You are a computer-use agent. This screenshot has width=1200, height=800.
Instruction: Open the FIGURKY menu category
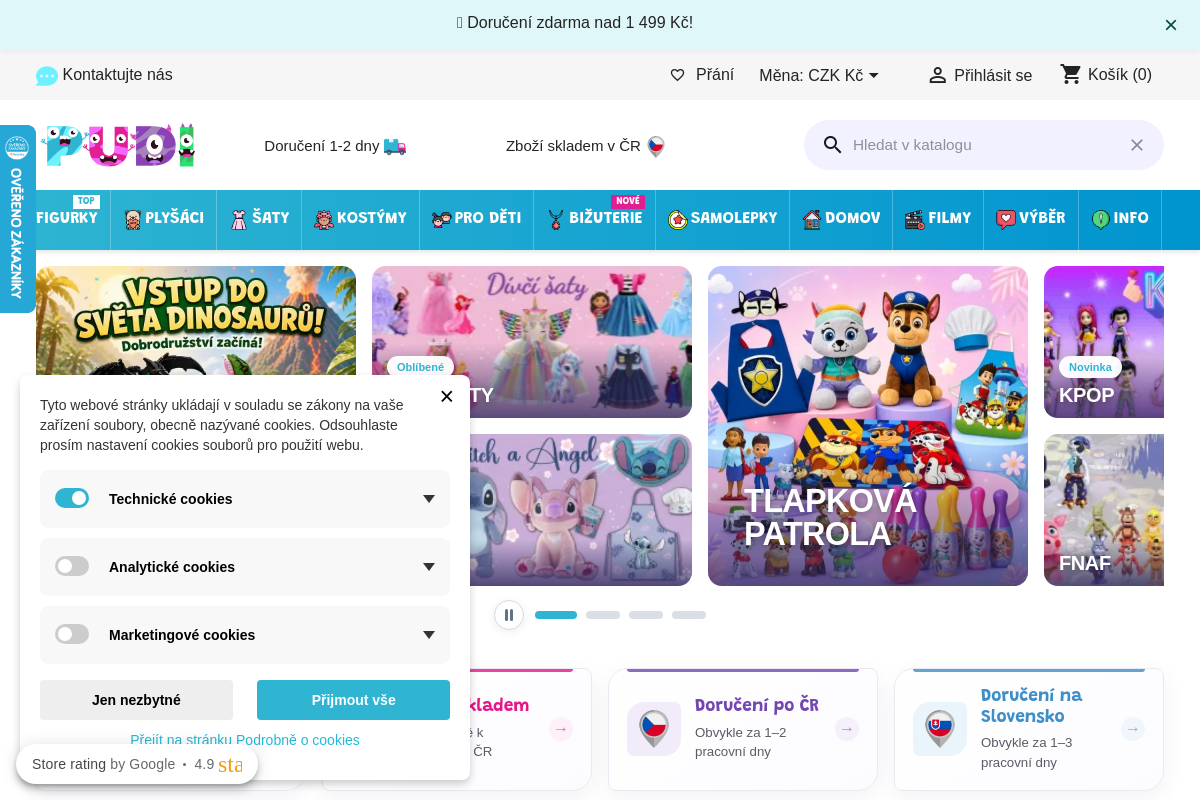point(67,218)
